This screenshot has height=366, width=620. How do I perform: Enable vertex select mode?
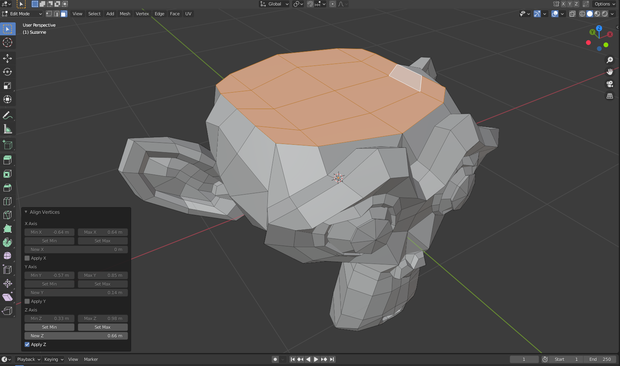[49, 14]
